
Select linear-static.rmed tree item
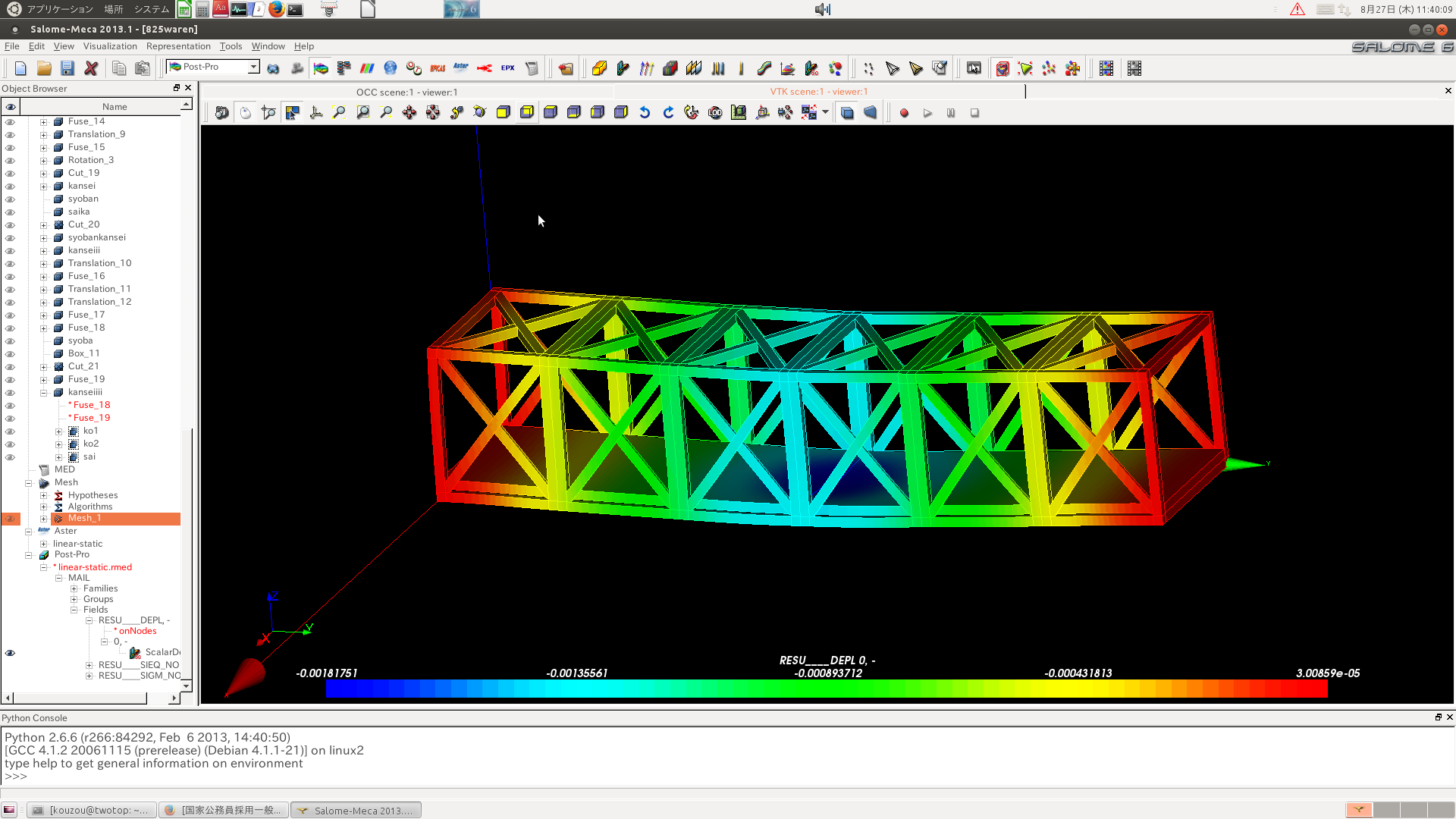pos(95,567)
